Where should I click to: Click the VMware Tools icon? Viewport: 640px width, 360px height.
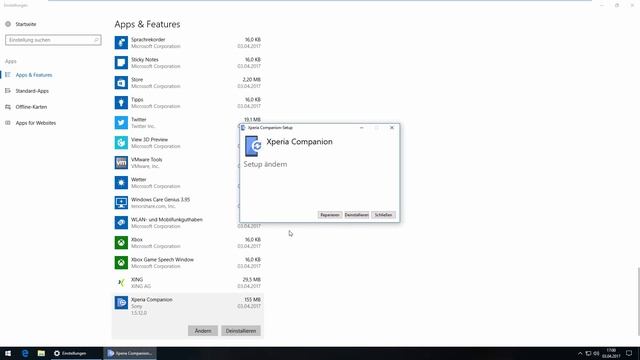[121, 162]
